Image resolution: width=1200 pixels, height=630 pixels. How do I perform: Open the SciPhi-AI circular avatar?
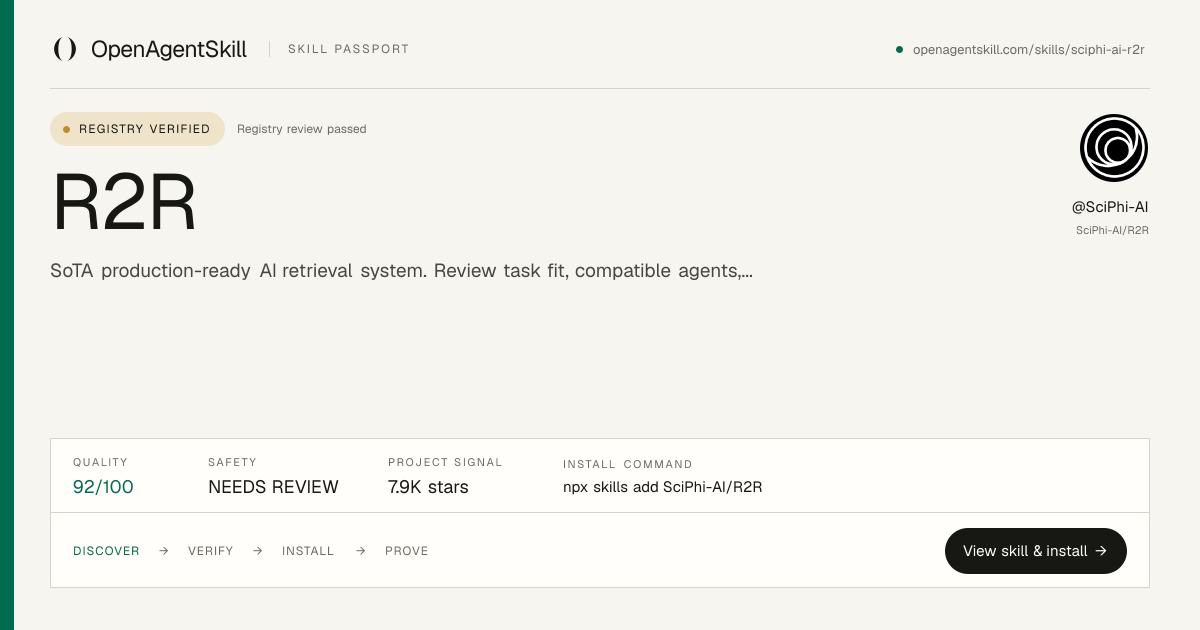1113,148
